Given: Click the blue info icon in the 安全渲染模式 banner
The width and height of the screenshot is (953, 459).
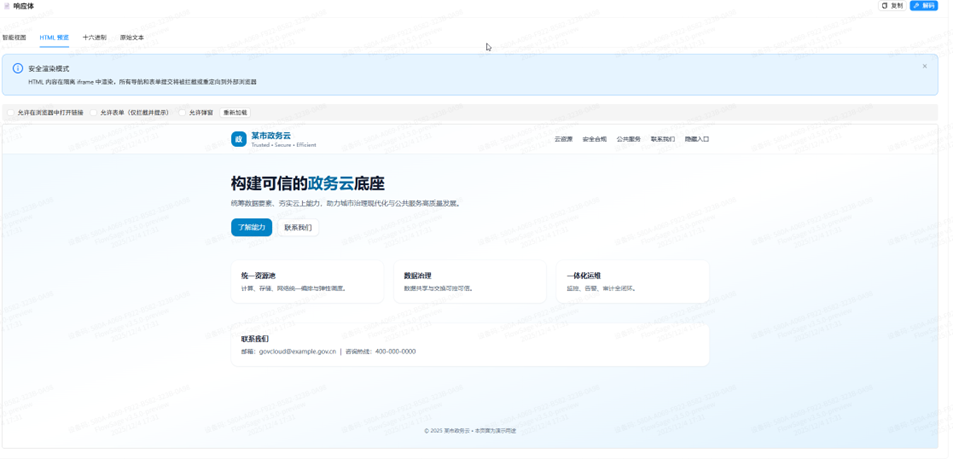Looking at the screenshot, I should 18,68.
